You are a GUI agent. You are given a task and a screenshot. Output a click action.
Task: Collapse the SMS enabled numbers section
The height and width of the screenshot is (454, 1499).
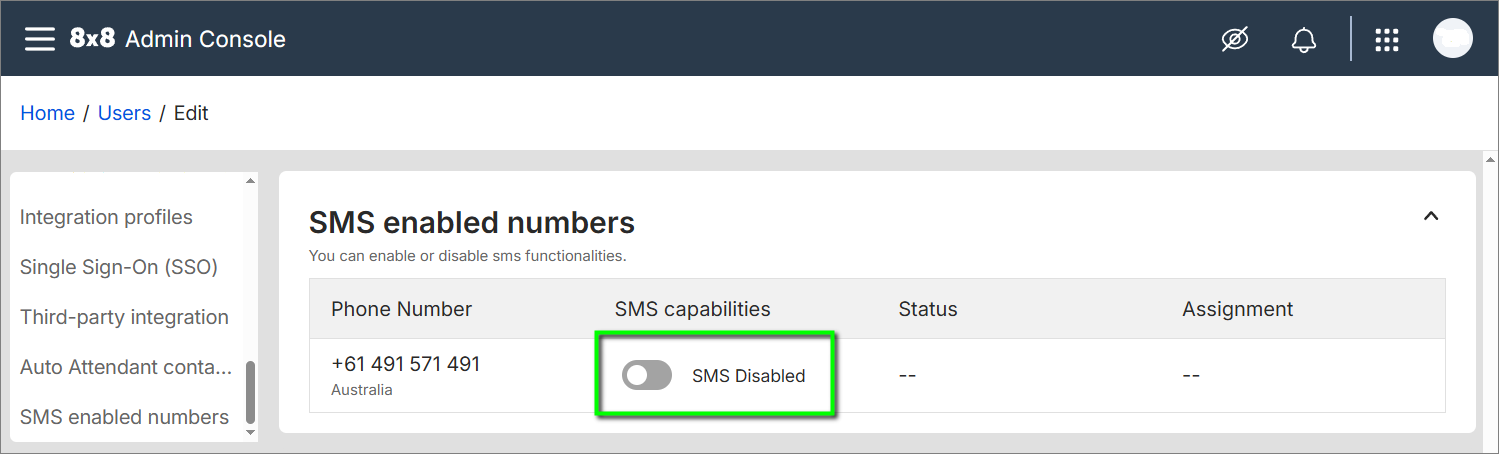click(x=1431, y=216)
